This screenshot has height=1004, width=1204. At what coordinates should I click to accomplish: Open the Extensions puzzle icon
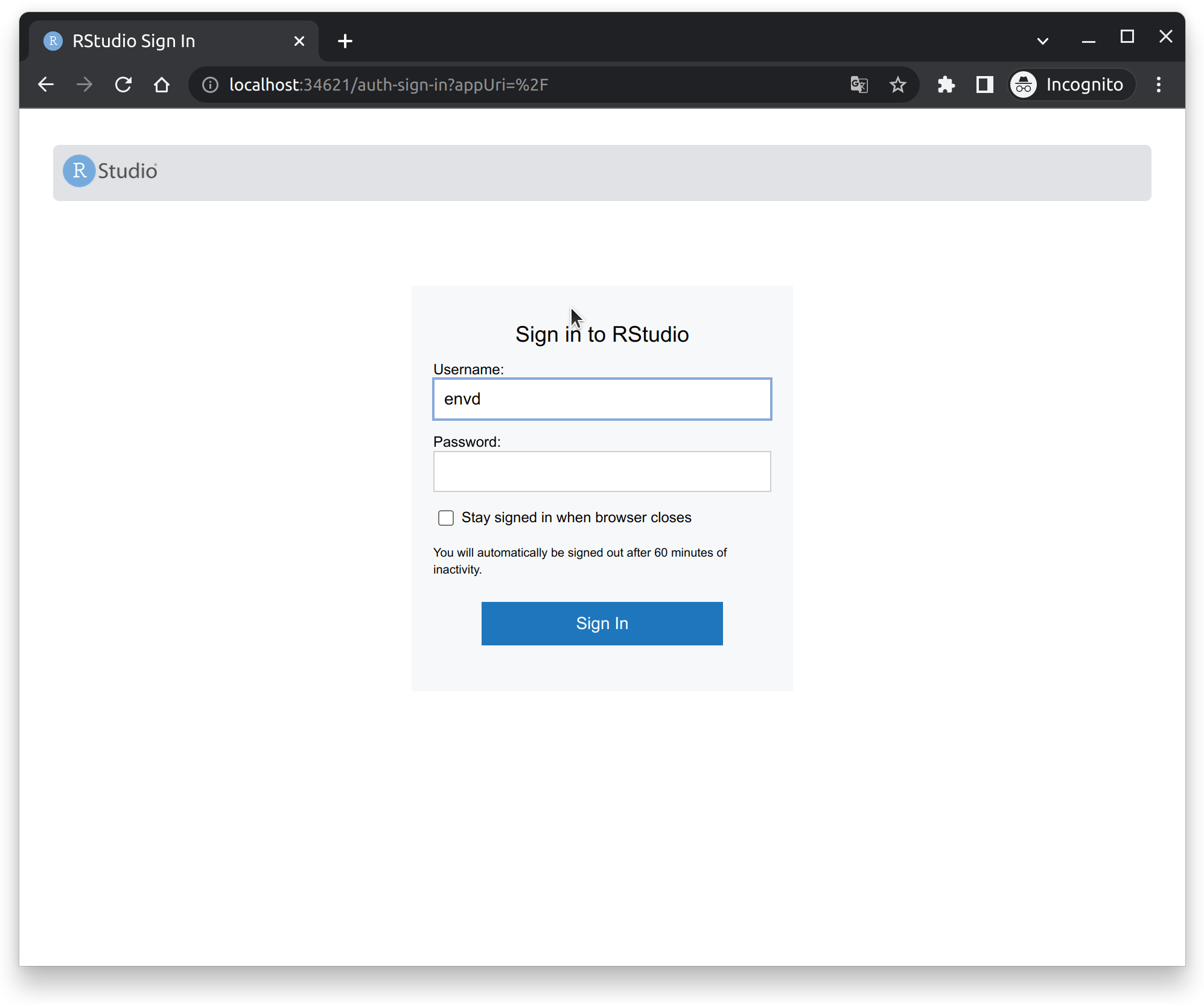click(946, 85)
